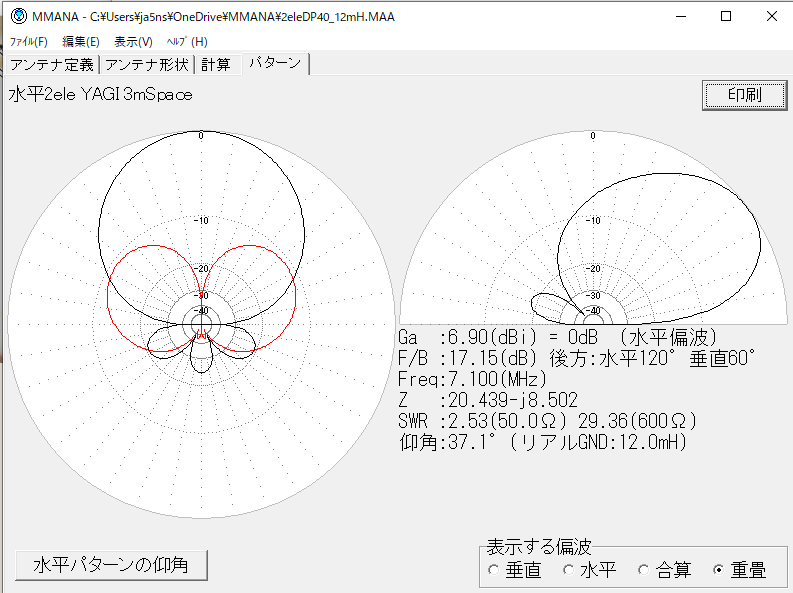Select the 水平 polarization radio button
The image size is (793, 593).
coord(590,570)
